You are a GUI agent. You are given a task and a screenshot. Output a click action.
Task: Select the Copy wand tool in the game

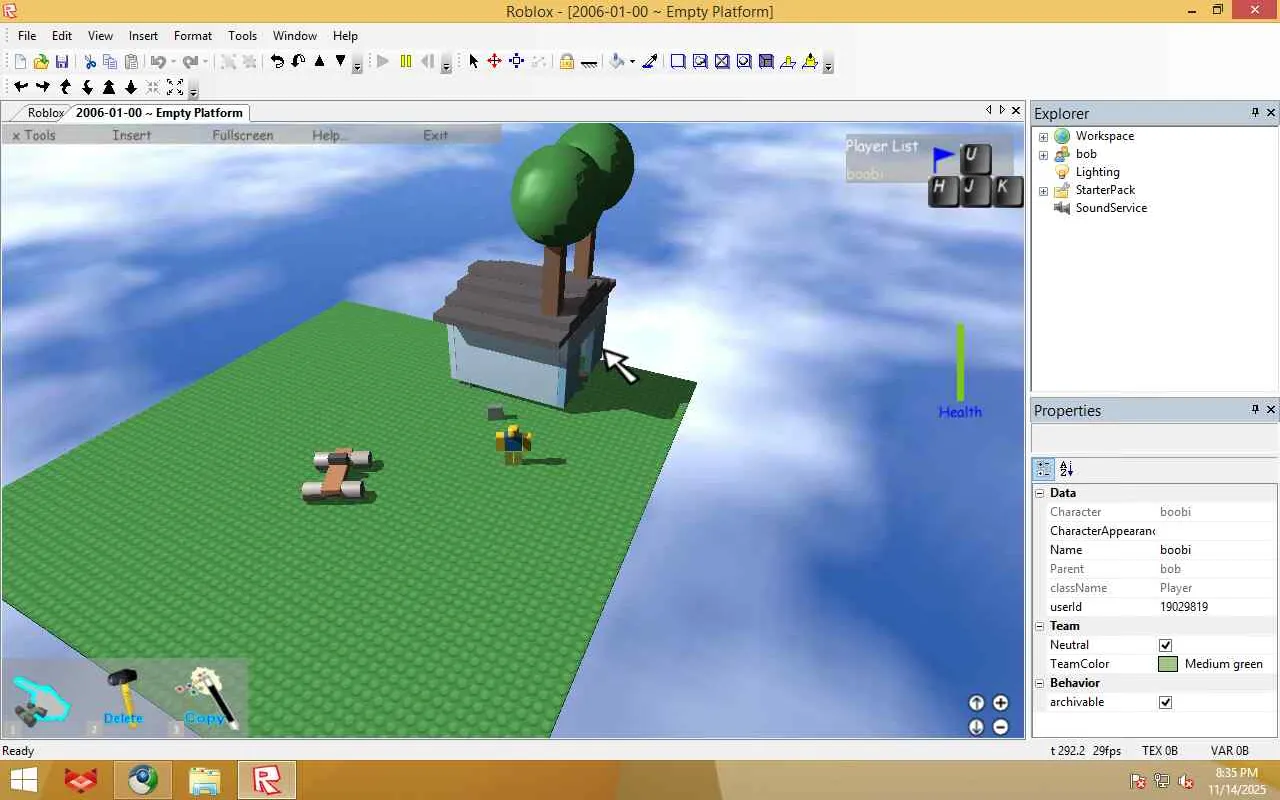[x=208, y=696]
